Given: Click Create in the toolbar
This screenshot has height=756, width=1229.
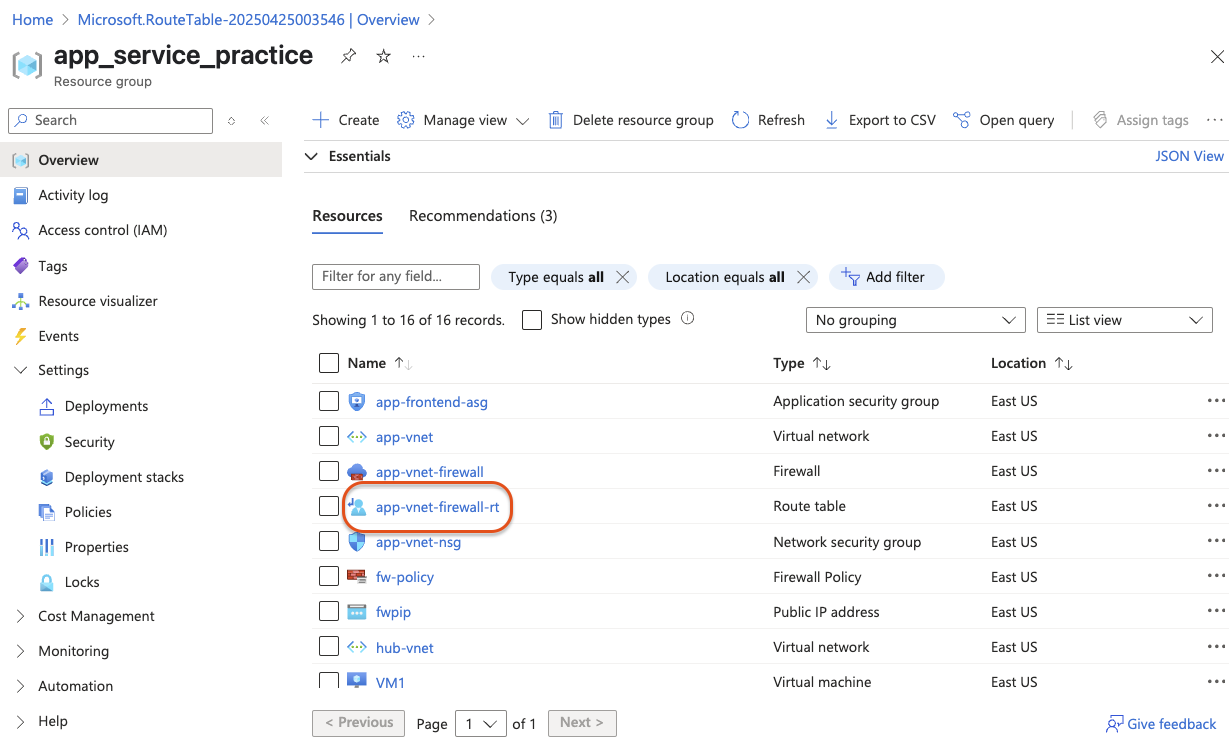Looking at the screenshot, I should point(346,120).
